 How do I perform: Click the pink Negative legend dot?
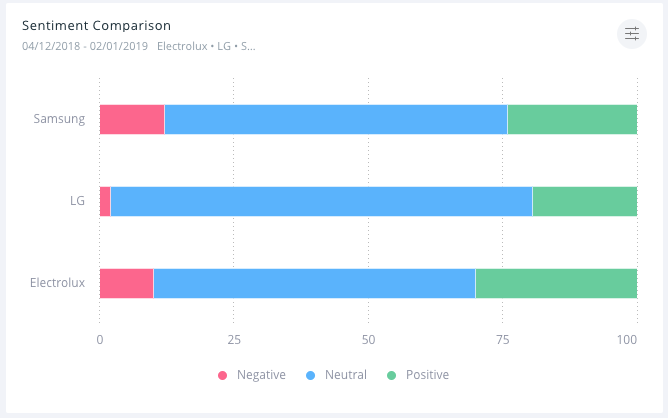pos(223,376)
